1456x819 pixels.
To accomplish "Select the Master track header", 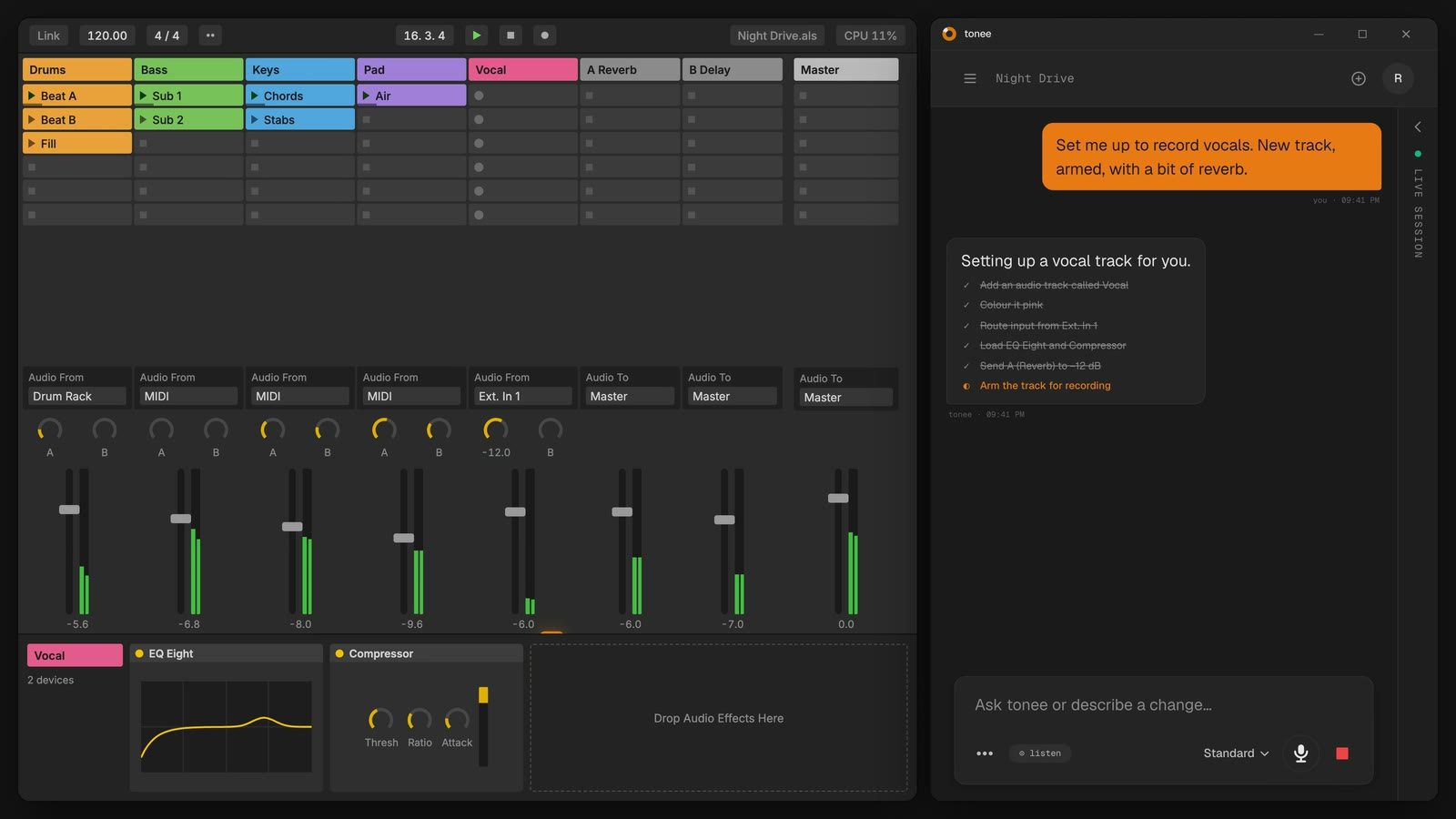I will (x=846, y=69).
